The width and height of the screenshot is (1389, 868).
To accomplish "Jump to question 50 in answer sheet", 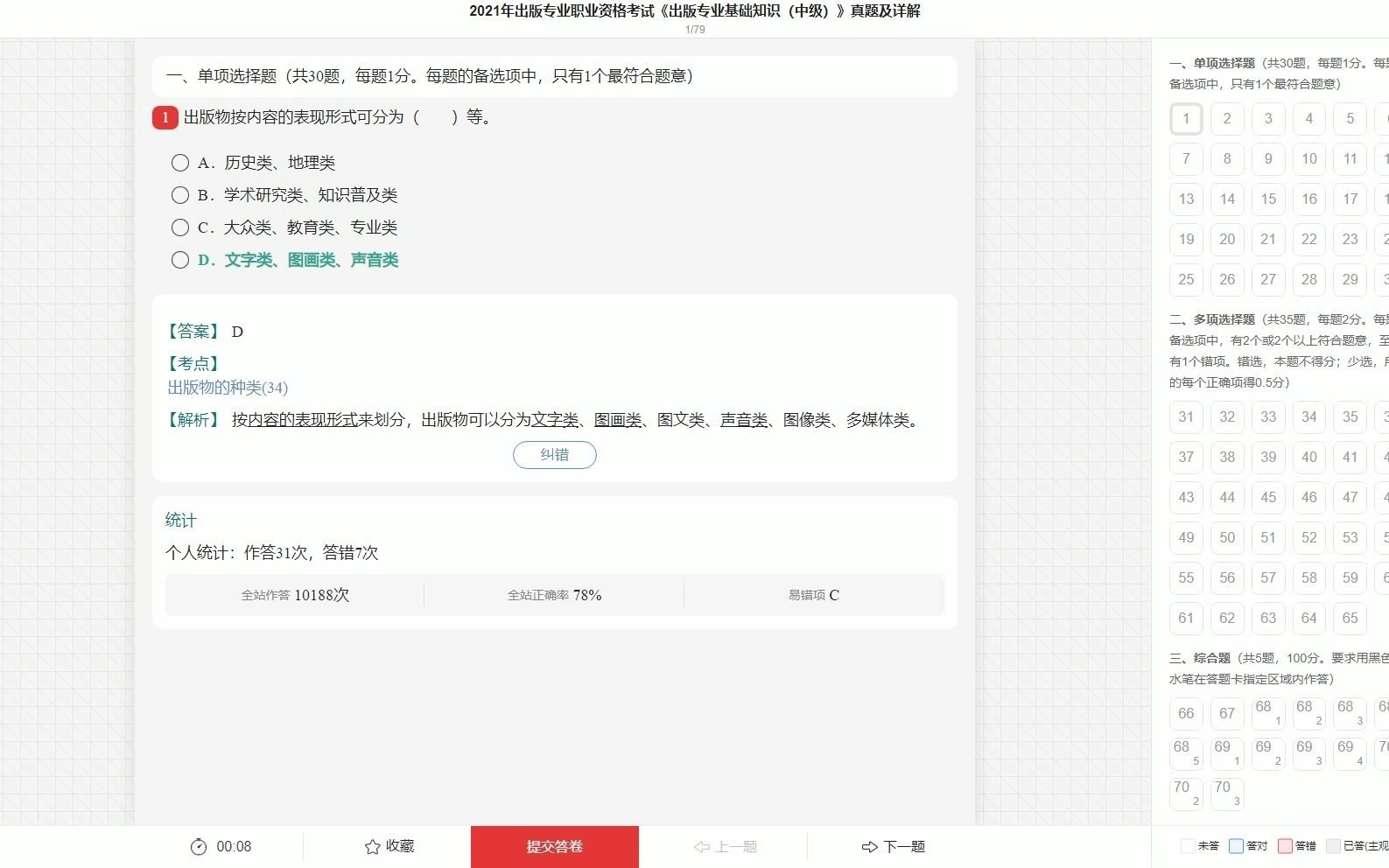I will point(1227,538).
